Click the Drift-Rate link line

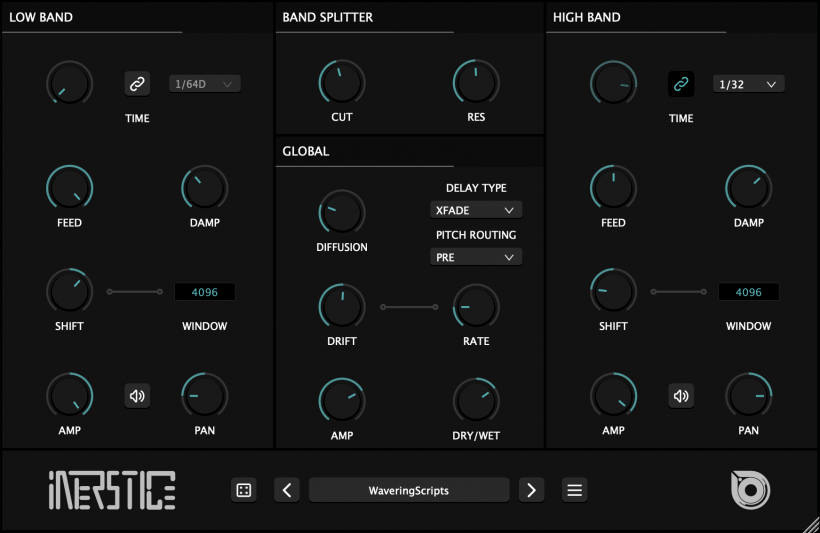pos(409,307)
